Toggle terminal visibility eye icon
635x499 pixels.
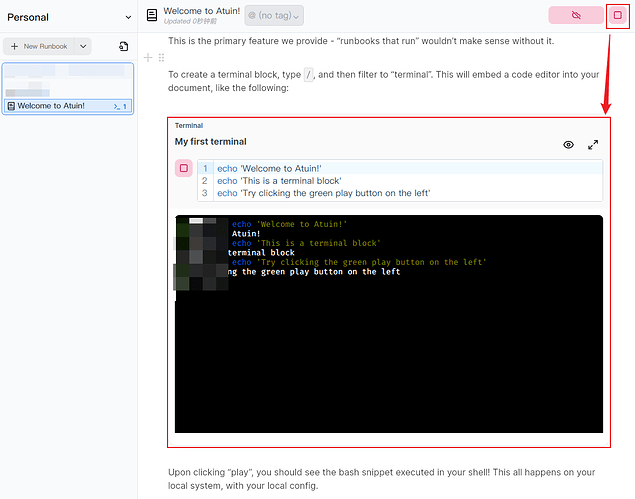coord(569,145)
